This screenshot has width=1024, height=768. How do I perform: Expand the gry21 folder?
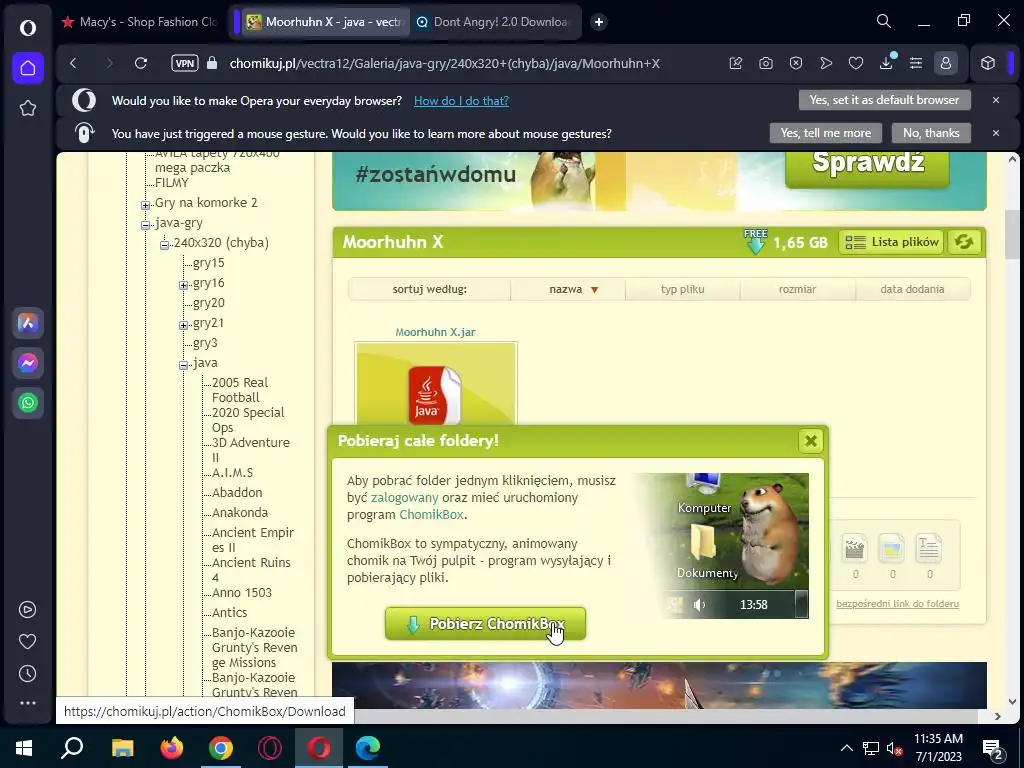[x=184, y=325]
